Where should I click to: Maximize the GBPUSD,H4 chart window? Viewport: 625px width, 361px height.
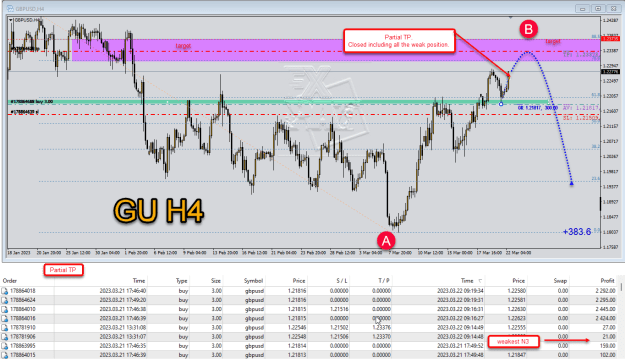pos(598,8)
